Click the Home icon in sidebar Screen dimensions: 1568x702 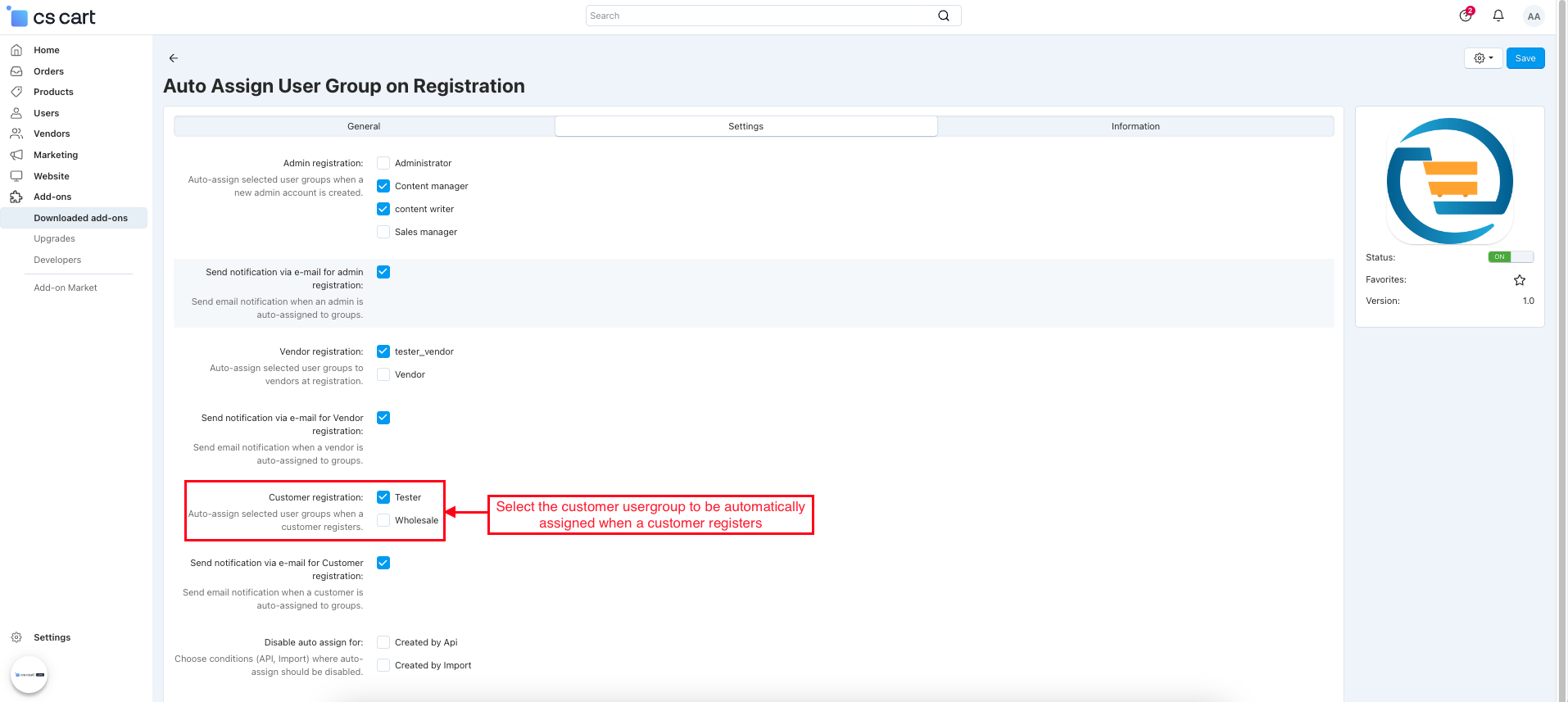(16, 50)
